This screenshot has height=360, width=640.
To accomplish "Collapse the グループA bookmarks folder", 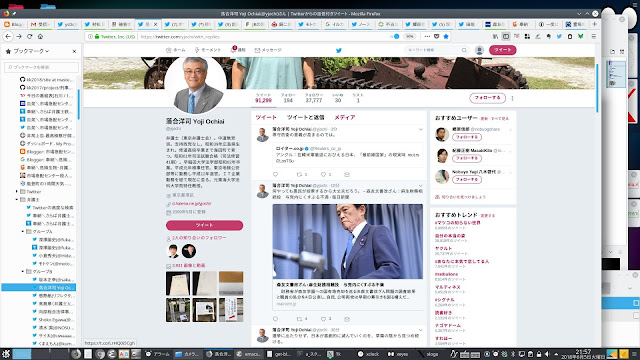I will pos(22,231).
